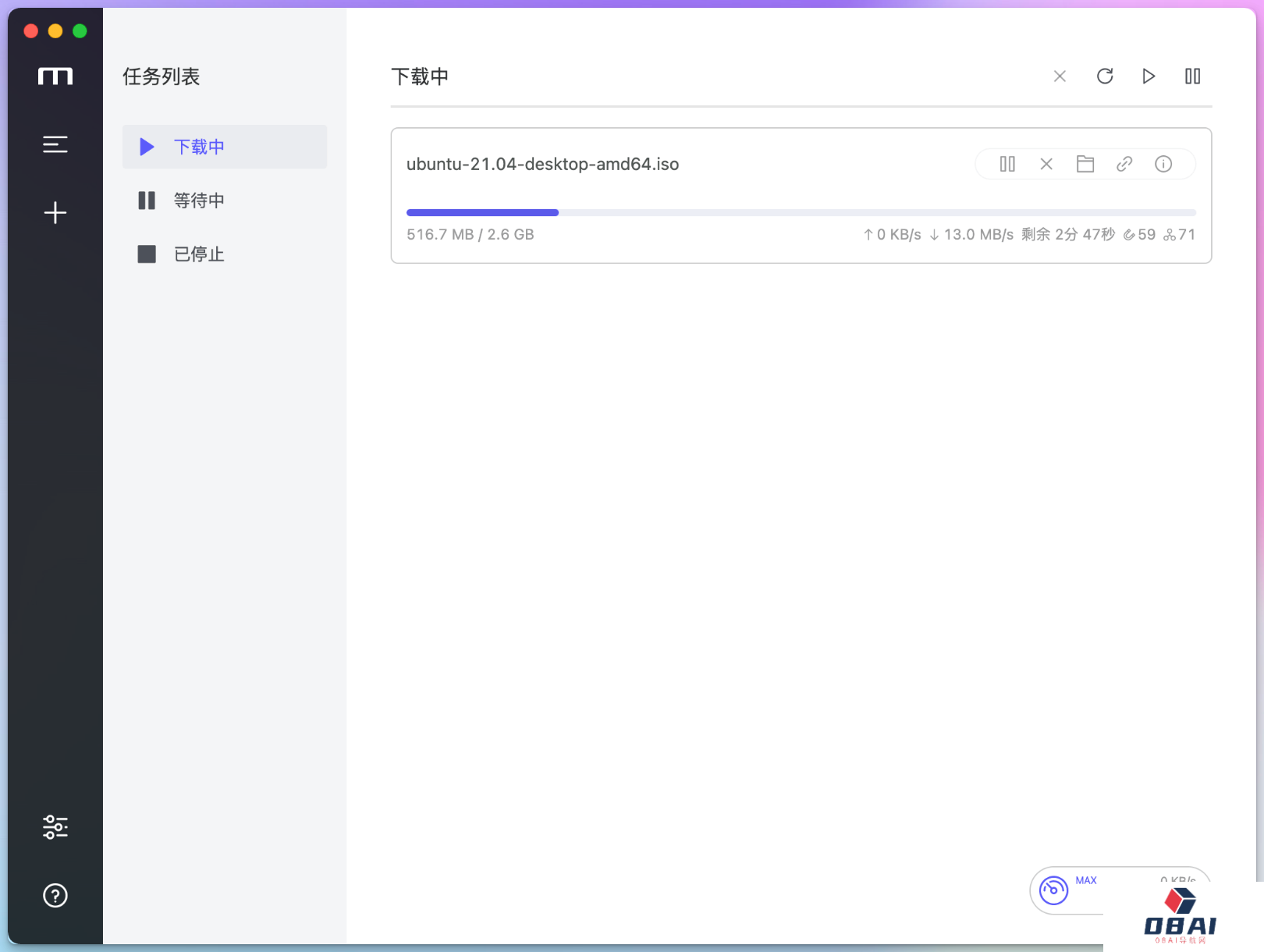
Task: Click the plus icon to add task
Action: [x=55, y=213]
